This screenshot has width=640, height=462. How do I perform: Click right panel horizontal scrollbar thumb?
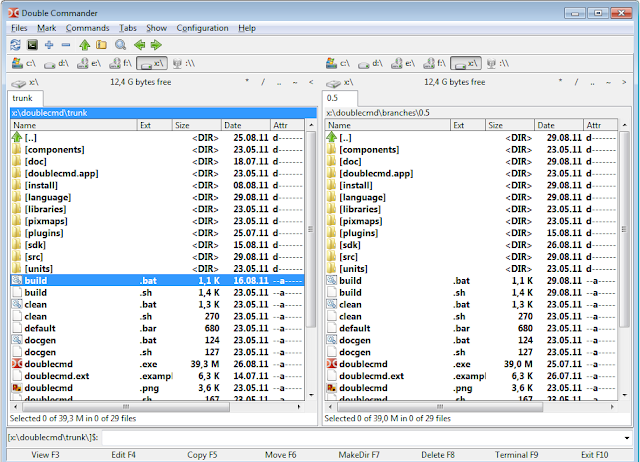(440, 407)
